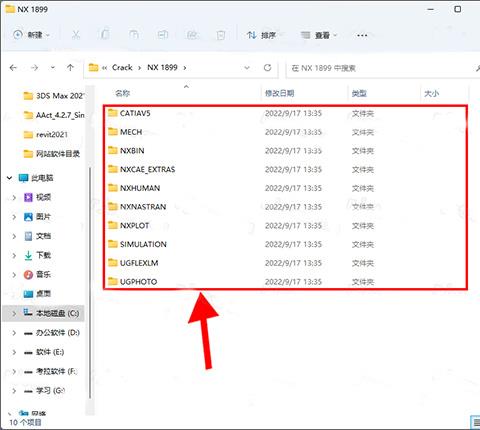Click NX 1899 in the address breadcrumb
The height and width of the screenshot is (430, 480).
click(162, 68)
